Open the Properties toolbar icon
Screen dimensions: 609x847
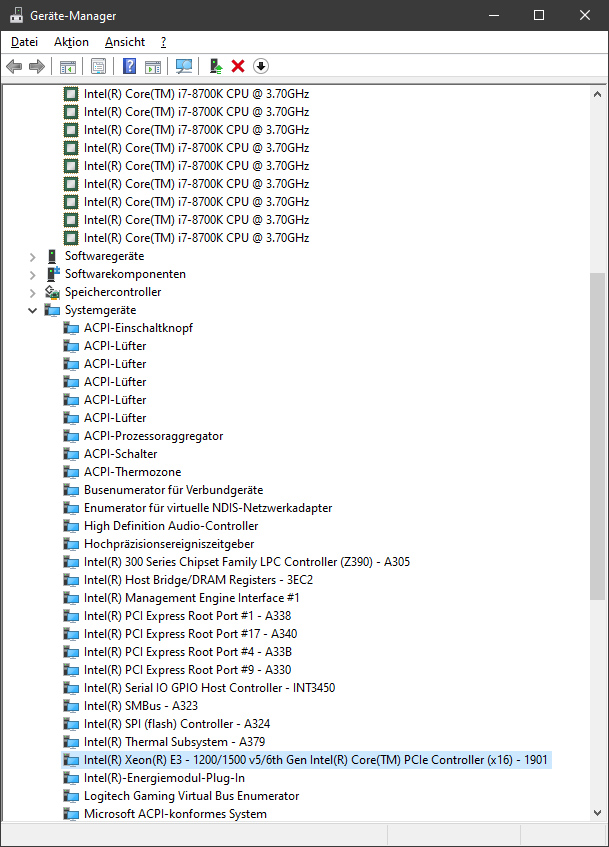click(x=98, y=66)
